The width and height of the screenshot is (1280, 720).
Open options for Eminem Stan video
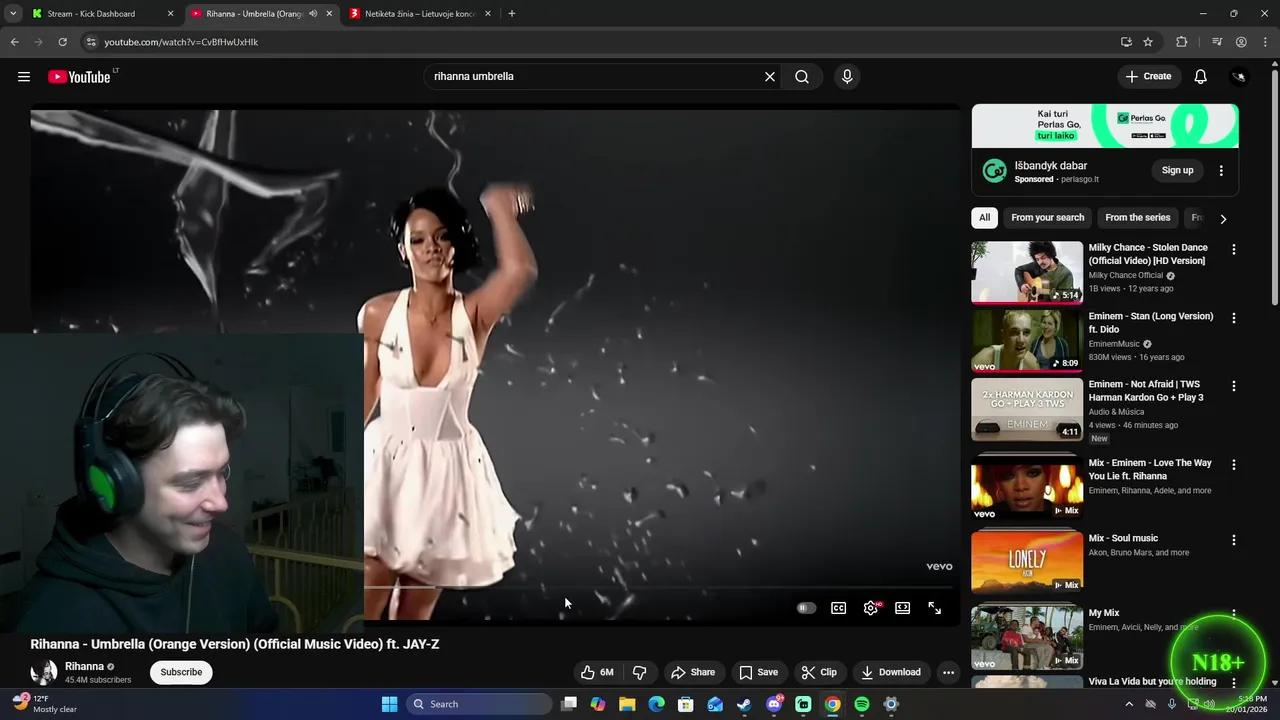coord(1233,318)
